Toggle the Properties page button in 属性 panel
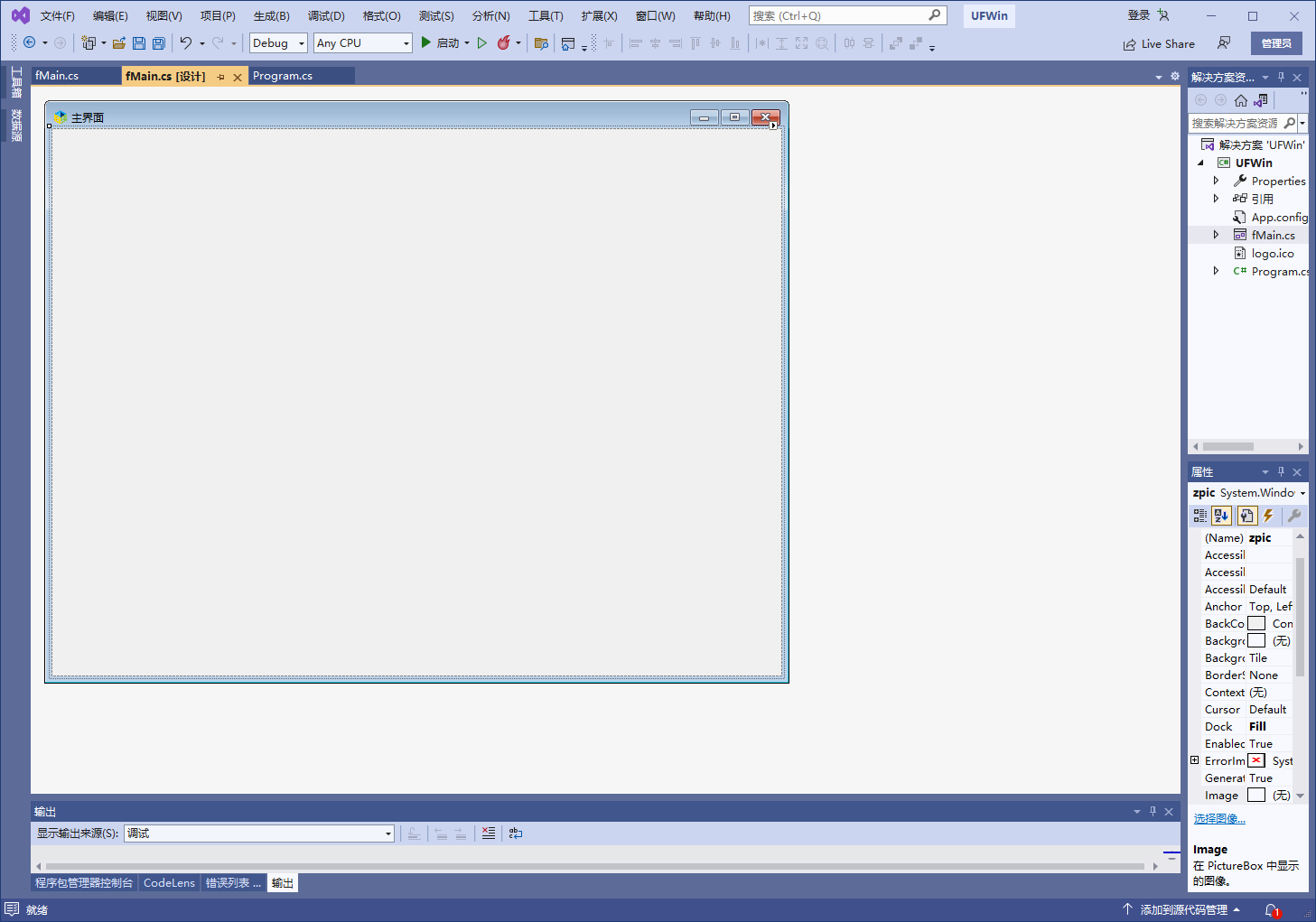The image size is (1316, 922). 1247,516
